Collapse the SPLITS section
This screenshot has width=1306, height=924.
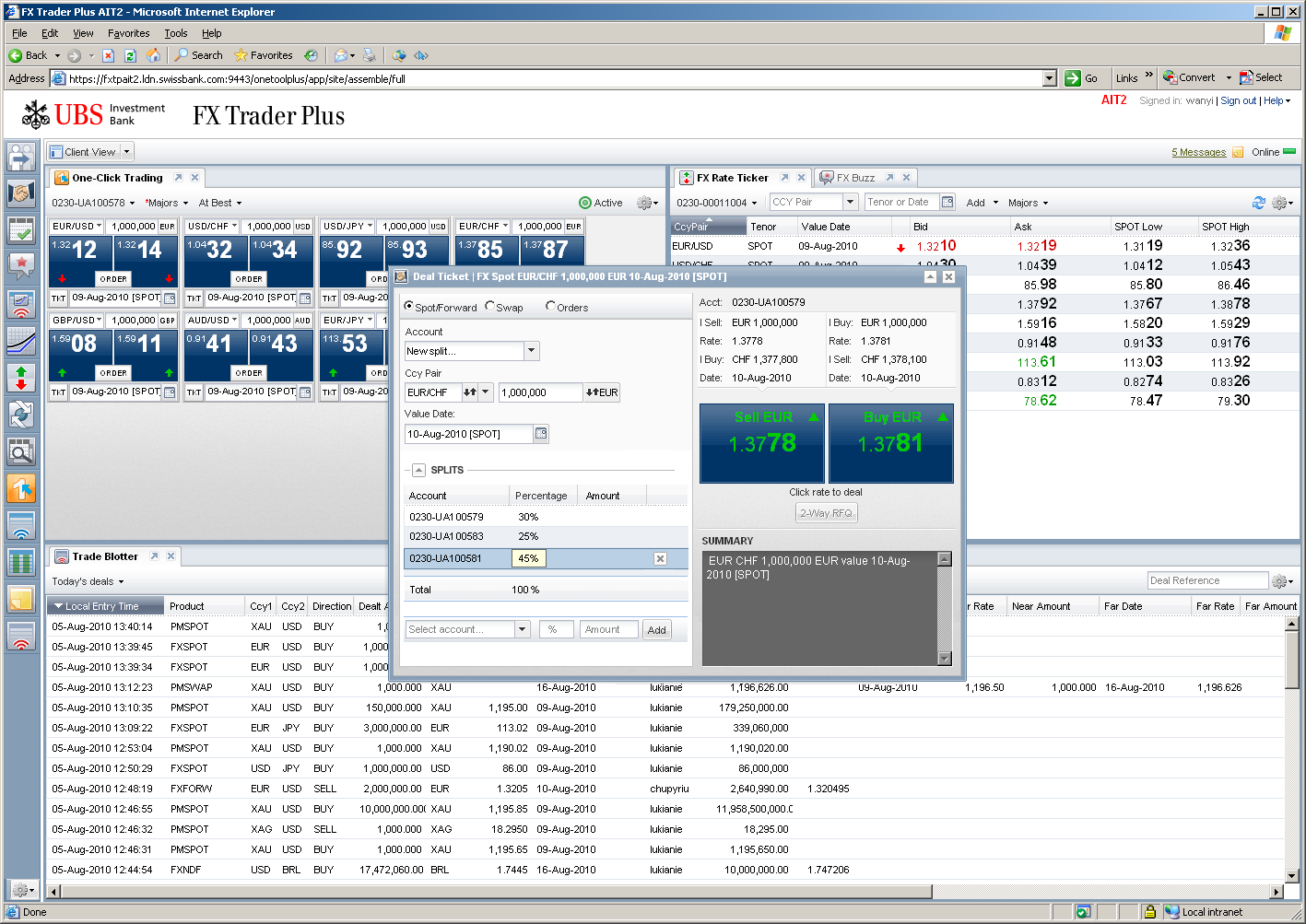click(x=418, y=470)
